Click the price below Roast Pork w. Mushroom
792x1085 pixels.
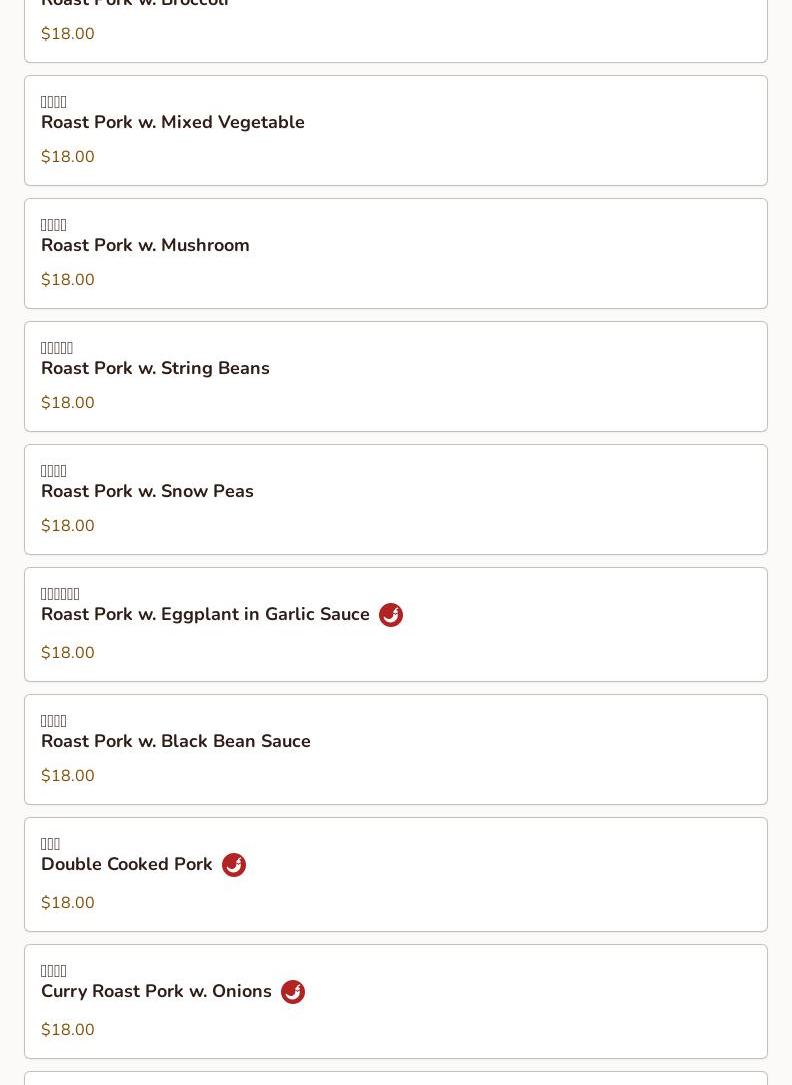tap(68, 280)
